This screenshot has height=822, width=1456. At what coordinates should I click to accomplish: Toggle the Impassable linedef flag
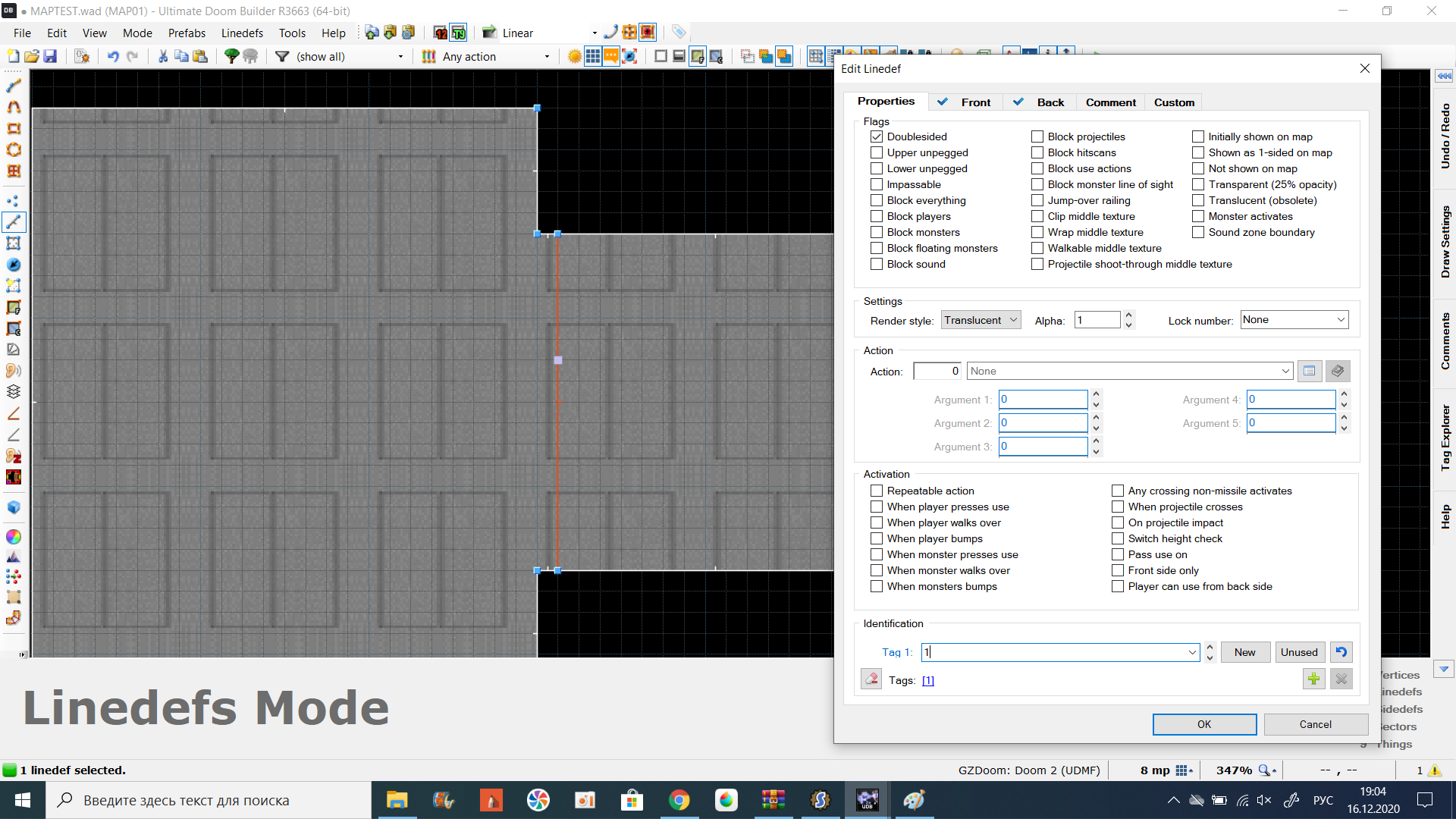point(876,184)
